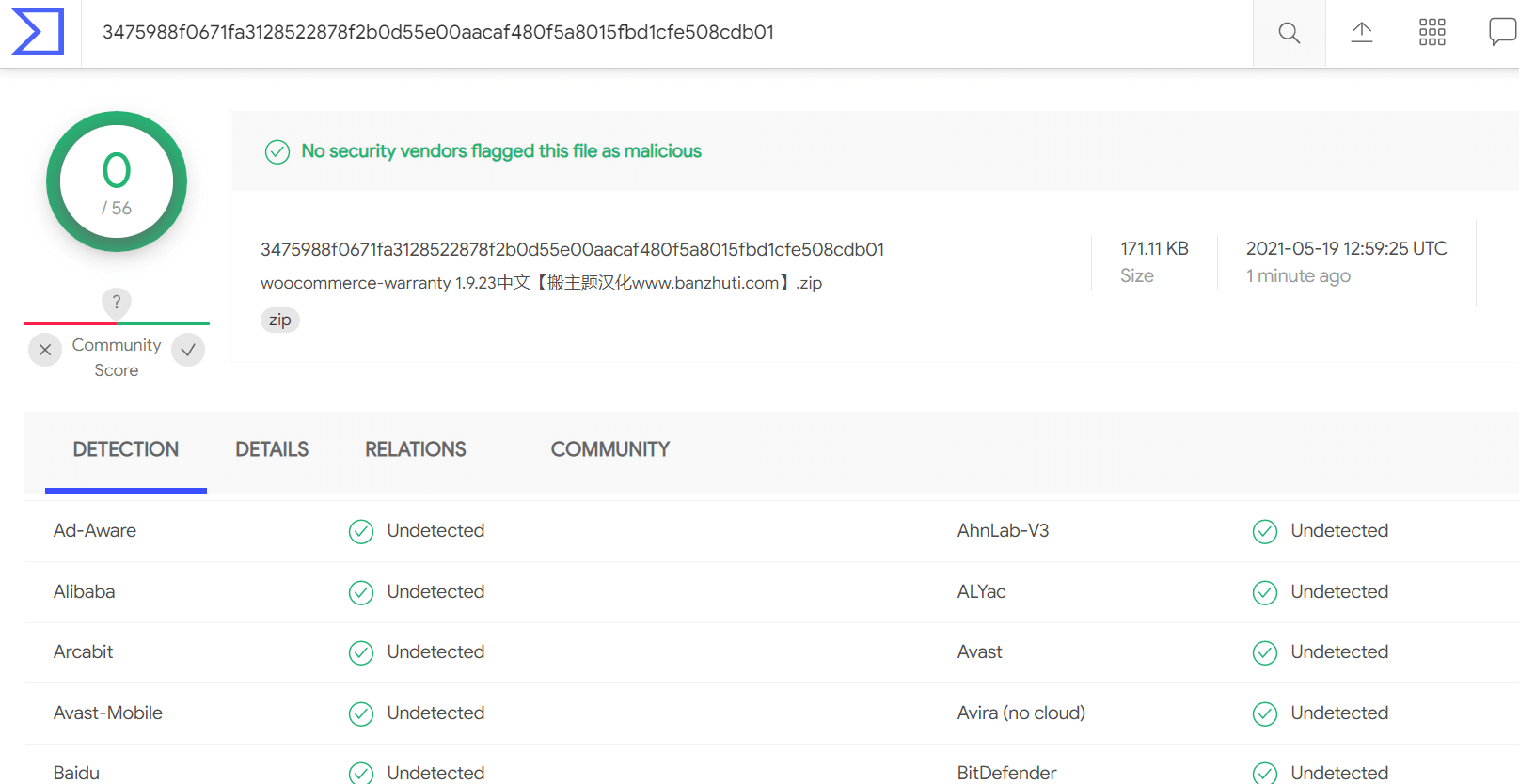1519x784 pixels.
Task: Click the Avira (no cloud) vendor name
Action: [x=1021, y=713]
